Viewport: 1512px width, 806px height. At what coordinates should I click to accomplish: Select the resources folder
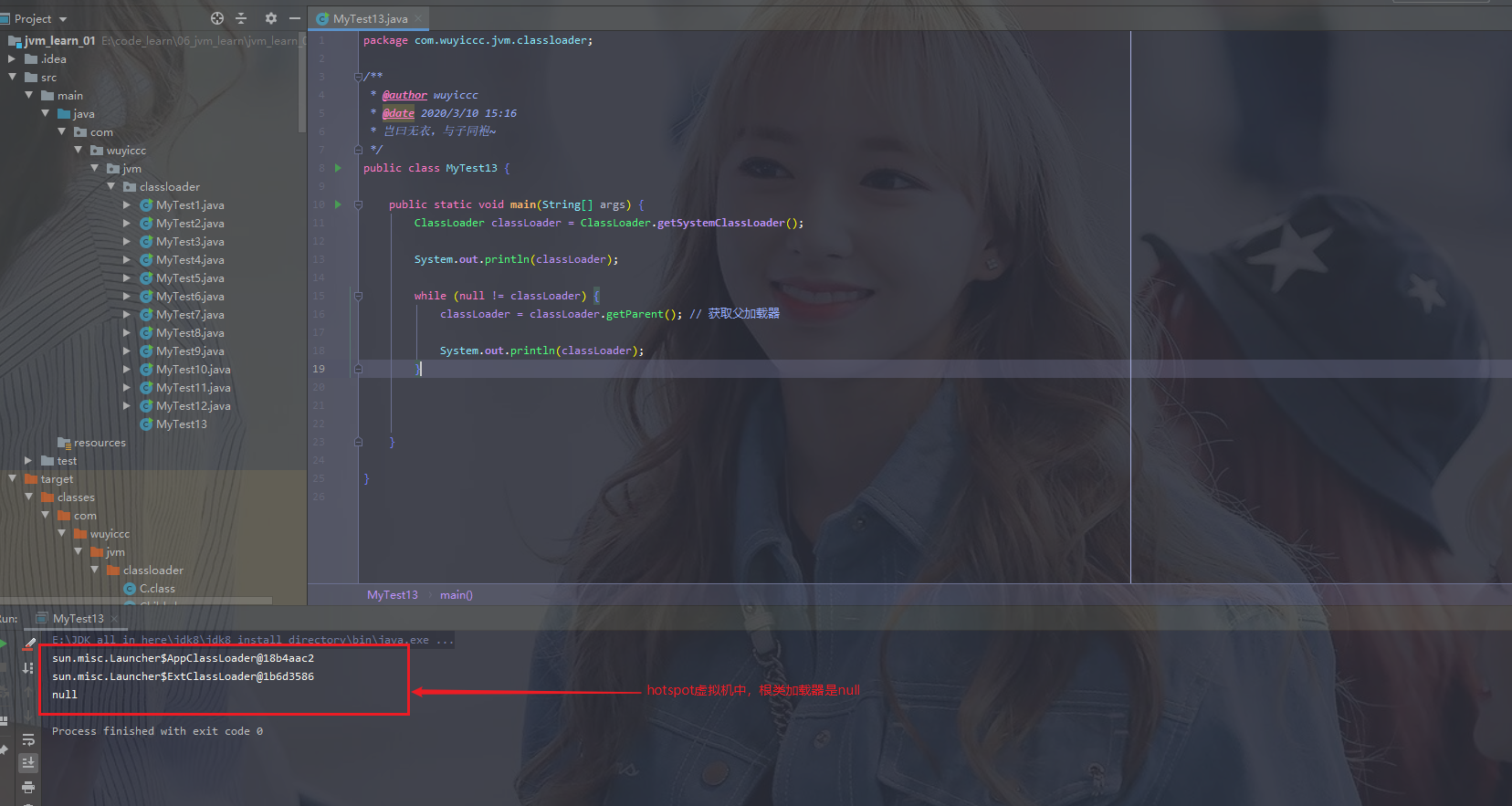tap(100, 442)
